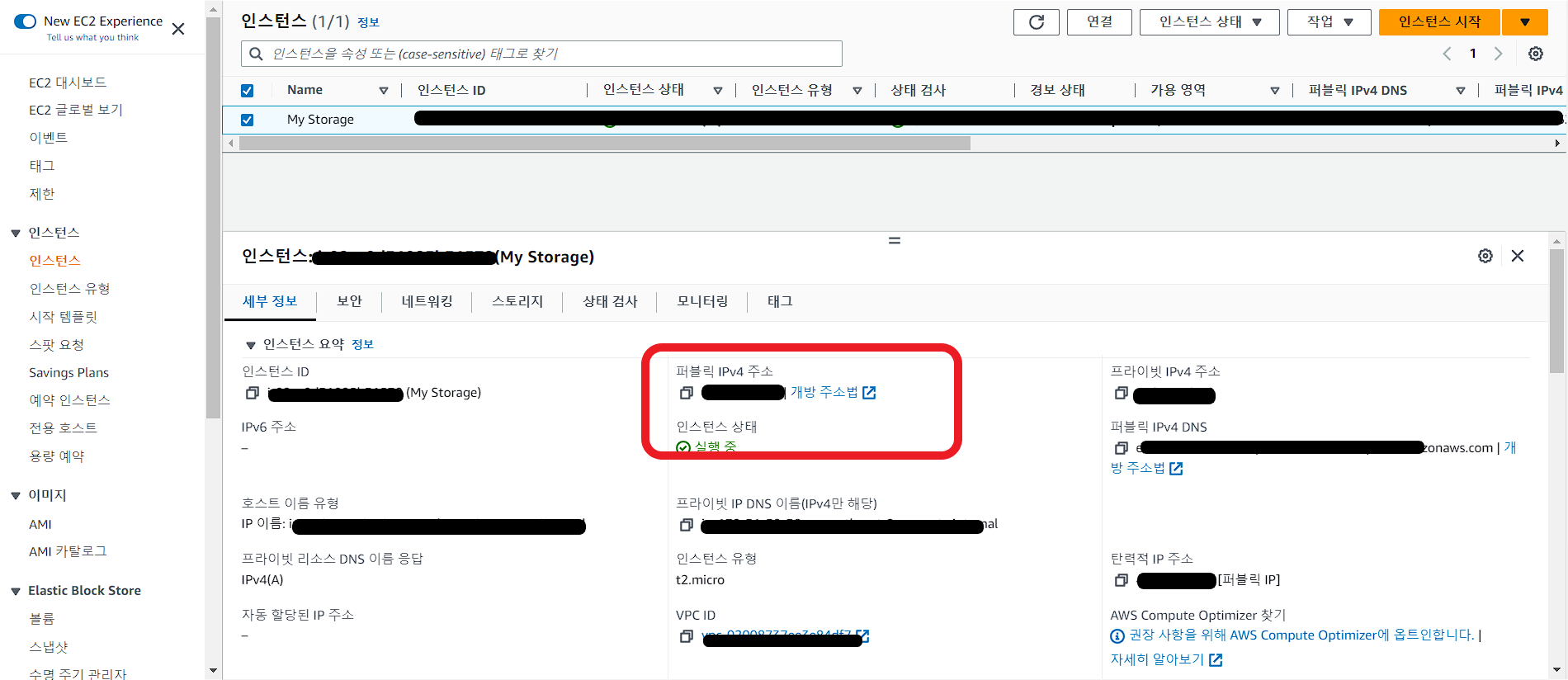
Task: Switch to the 스토리지 tab
Action: (517, 302)
